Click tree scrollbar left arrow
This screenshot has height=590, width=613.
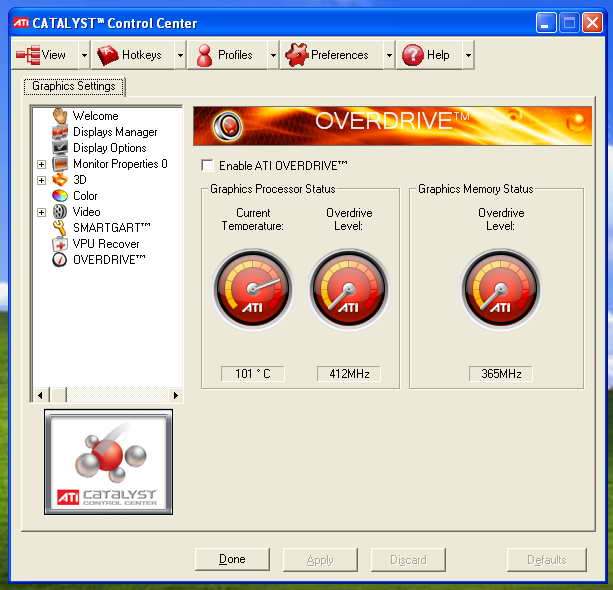tap(40, 395)
